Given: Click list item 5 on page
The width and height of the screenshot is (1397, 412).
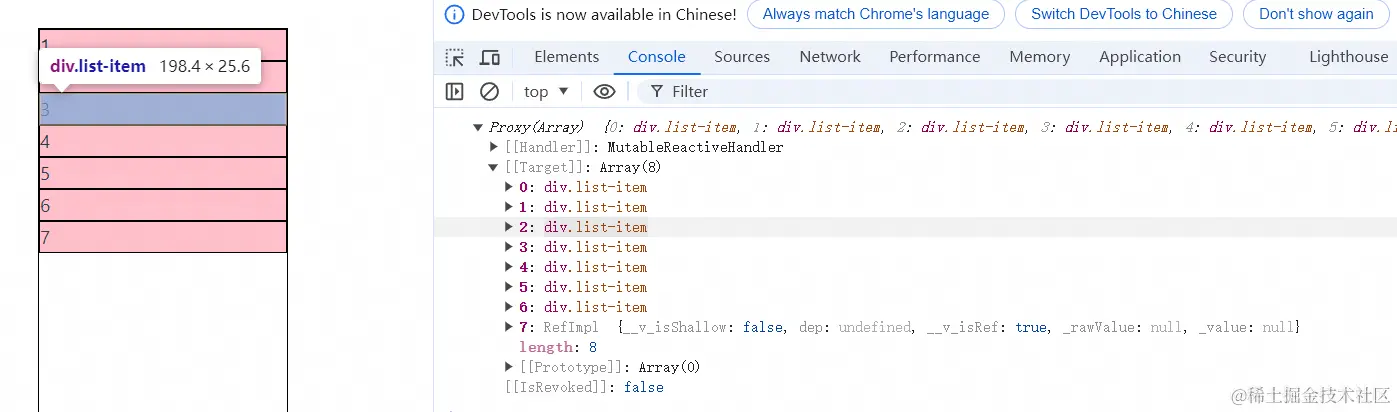Looking at the screenshot, I should (163, 173).
